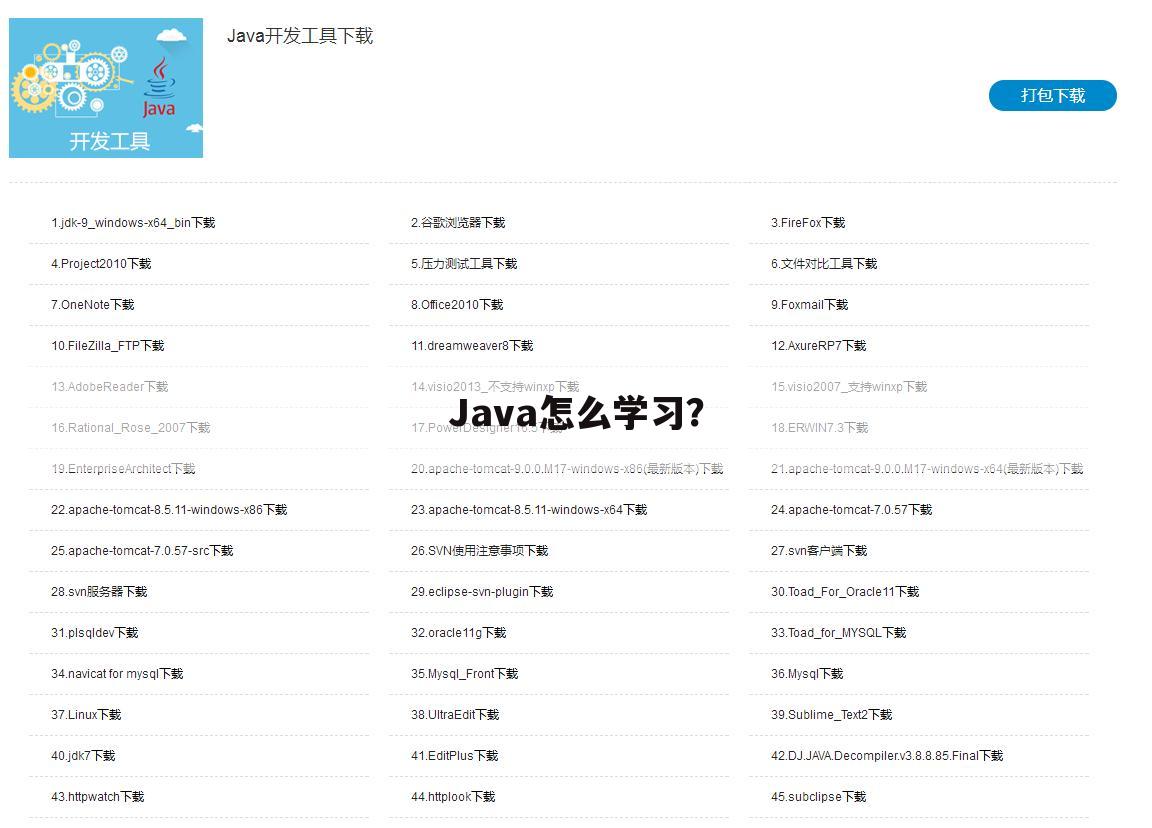Open 16.Rational_Rose_2007下载 link

click(131, 428)
